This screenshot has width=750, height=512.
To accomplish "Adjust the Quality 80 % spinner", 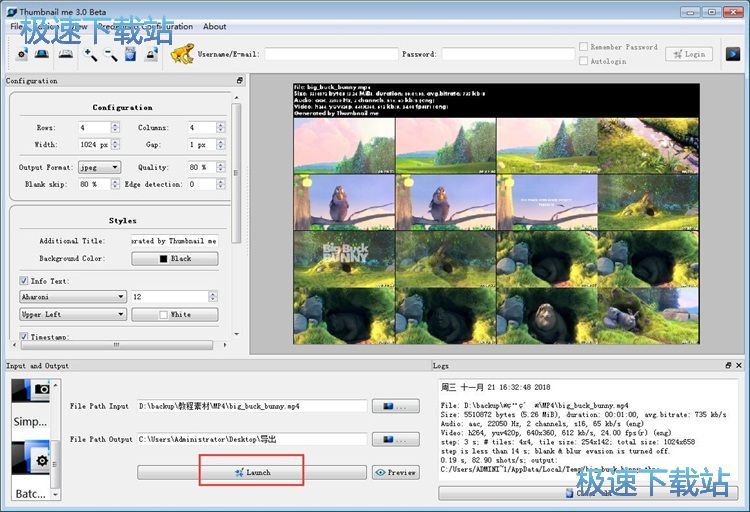I will [x=221, y=167].
